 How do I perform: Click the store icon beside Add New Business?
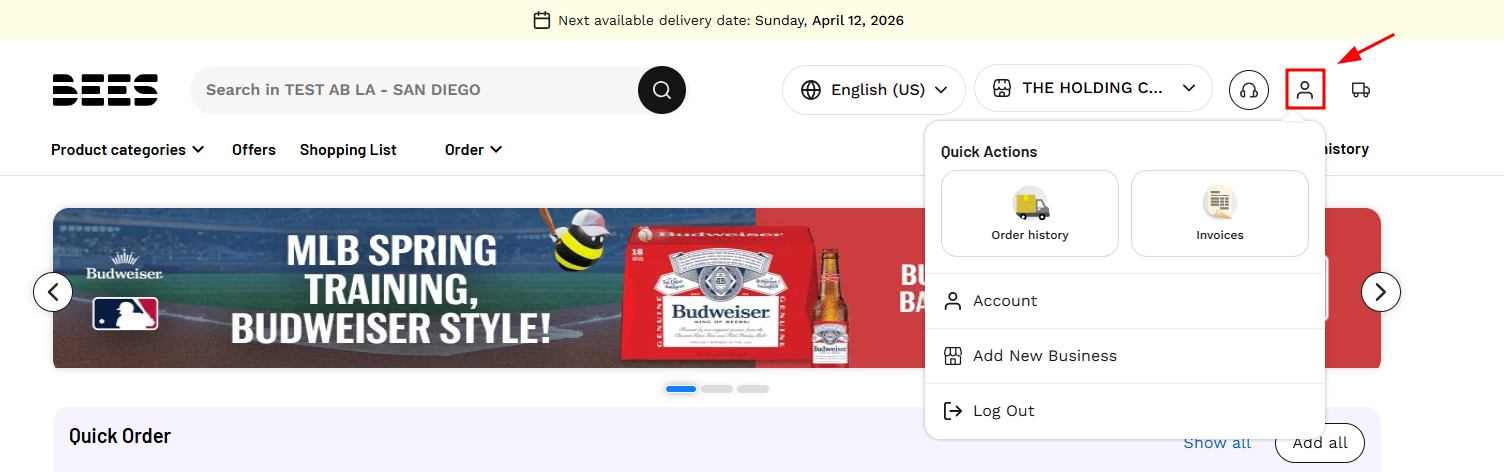click(953, 356)
